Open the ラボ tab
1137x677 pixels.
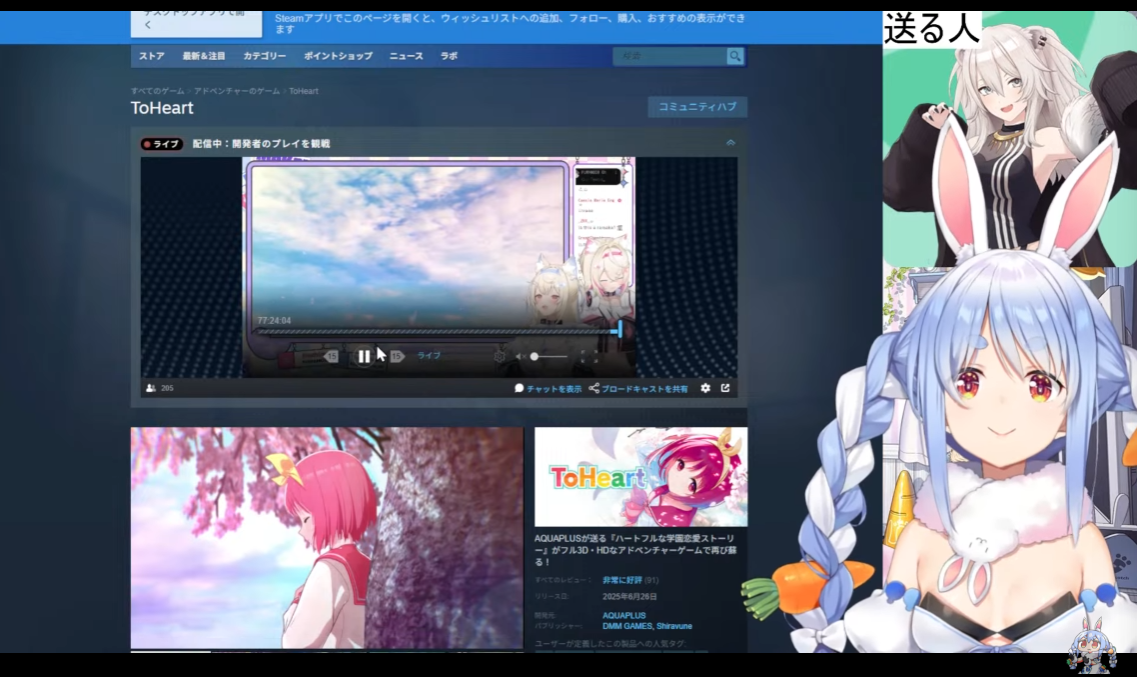(449, 56)
